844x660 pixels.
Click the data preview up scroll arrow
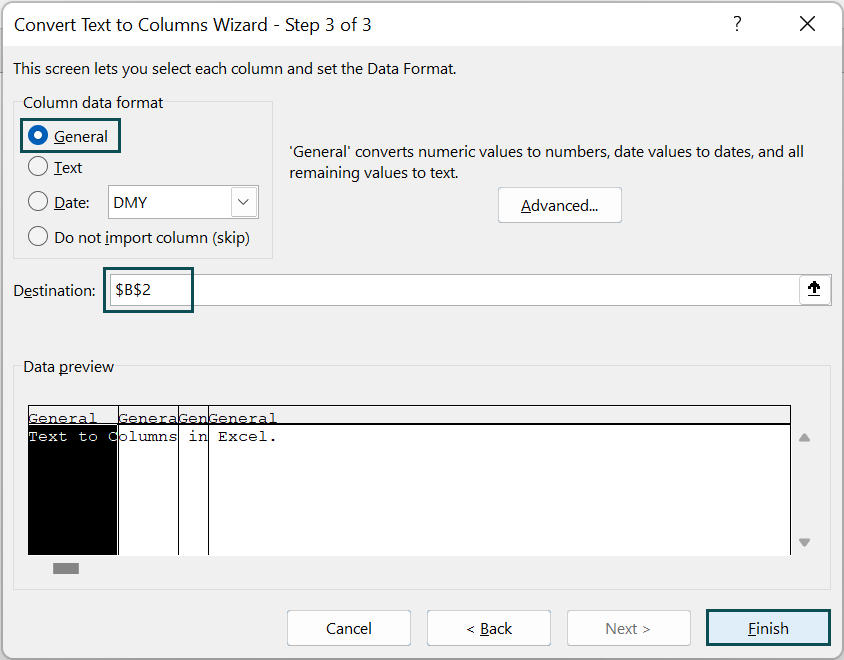[804, 438]
